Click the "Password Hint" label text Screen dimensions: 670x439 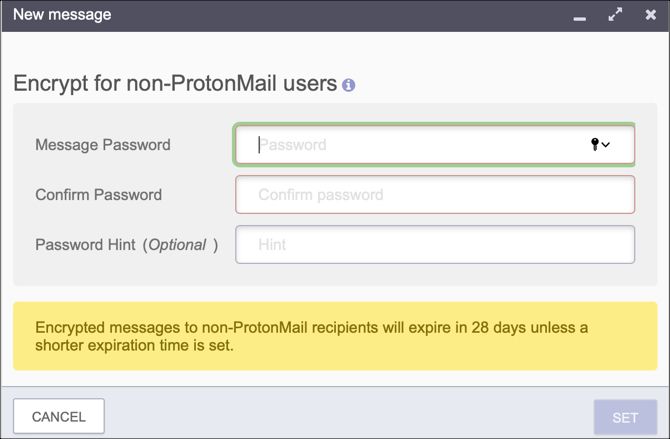coord(85,245)
